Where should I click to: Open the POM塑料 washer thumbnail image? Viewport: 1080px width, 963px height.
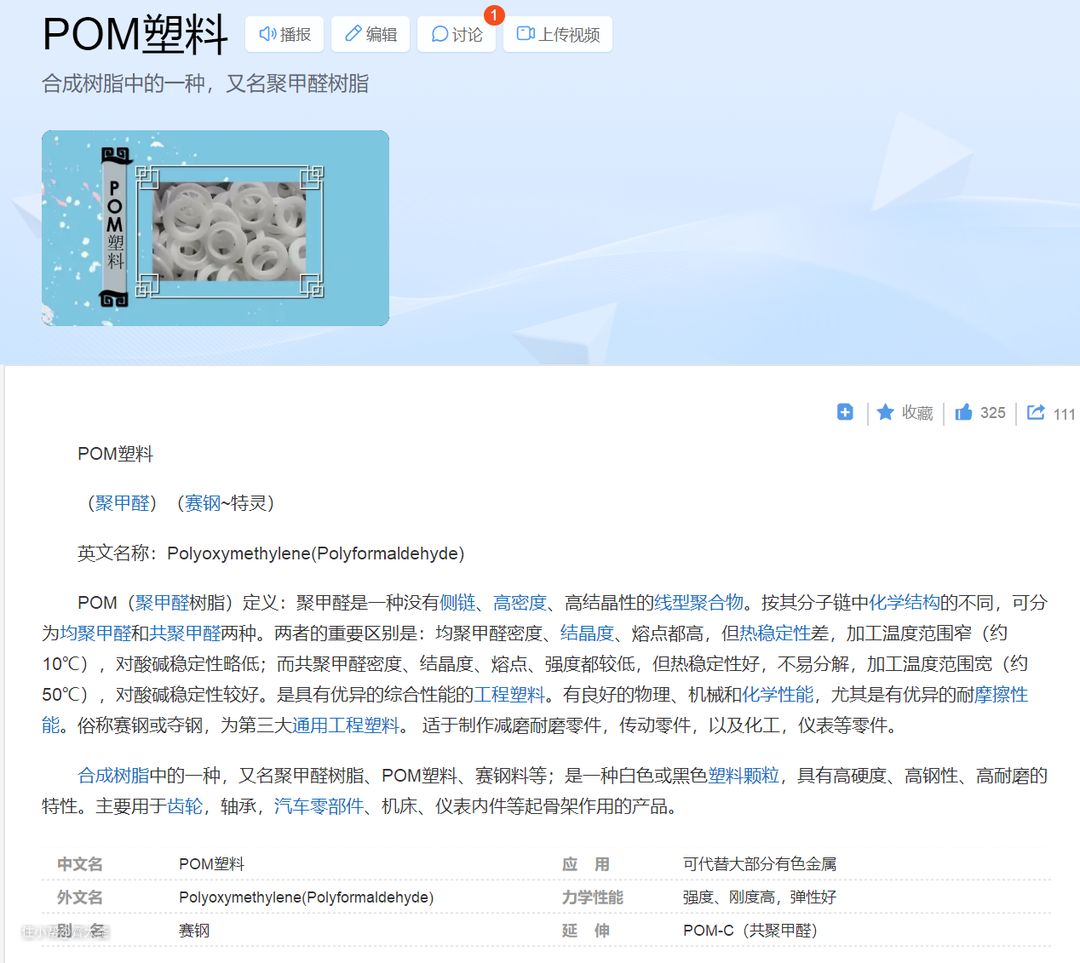[x=215, y=228]
